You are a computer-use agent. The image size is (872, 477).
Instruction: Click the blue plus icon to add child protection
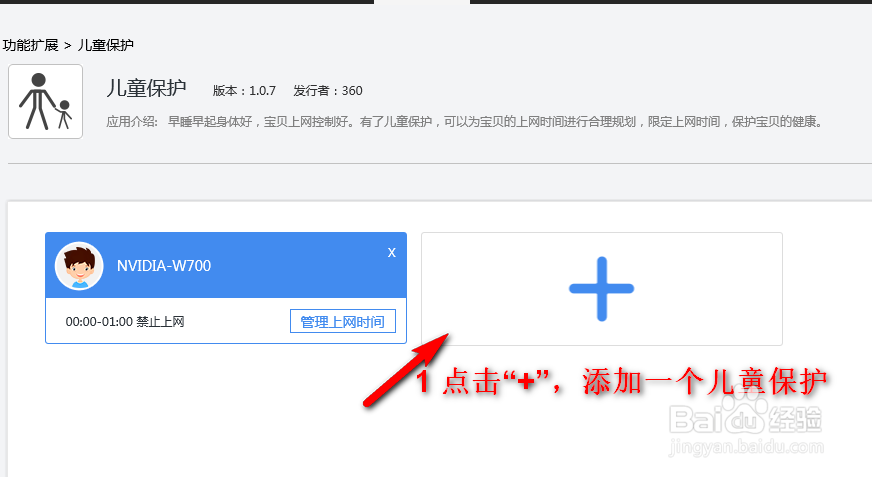point(601,289)
